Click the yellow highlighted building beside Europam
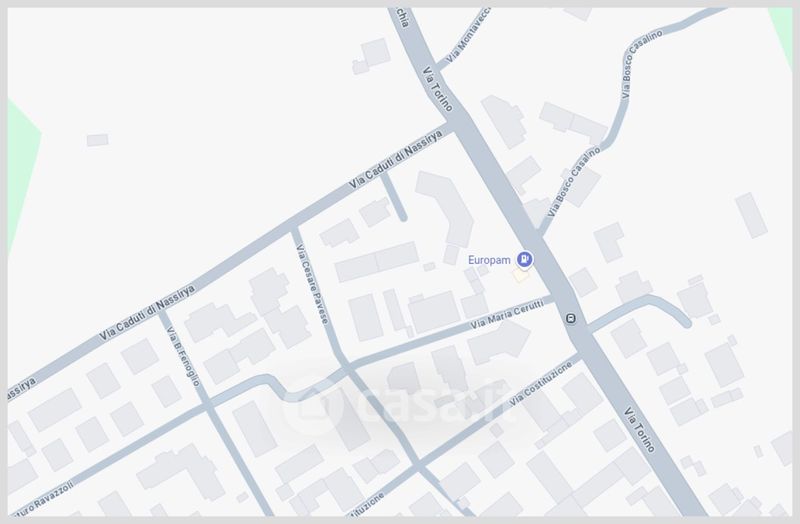800x524 pixels. pos(520,275)
